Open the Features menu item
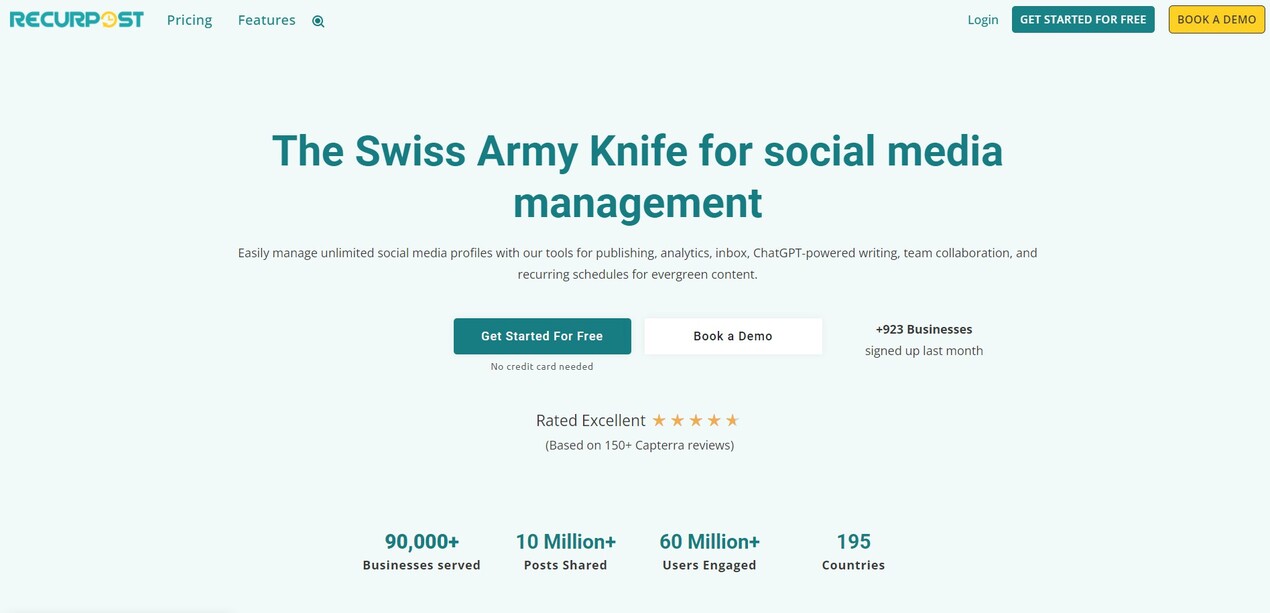This screenshot has height=613, width=1270. pyautogui.click(x=267, y=20)
